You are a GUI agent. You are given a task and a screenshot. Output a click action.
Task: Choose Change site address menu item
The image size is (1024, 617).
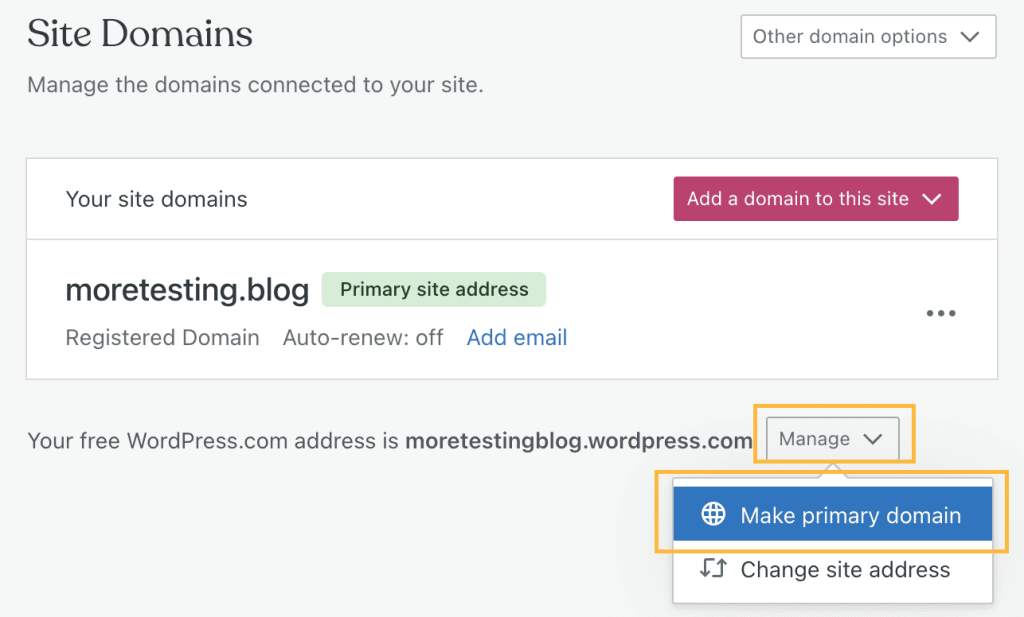coord(845,570)
